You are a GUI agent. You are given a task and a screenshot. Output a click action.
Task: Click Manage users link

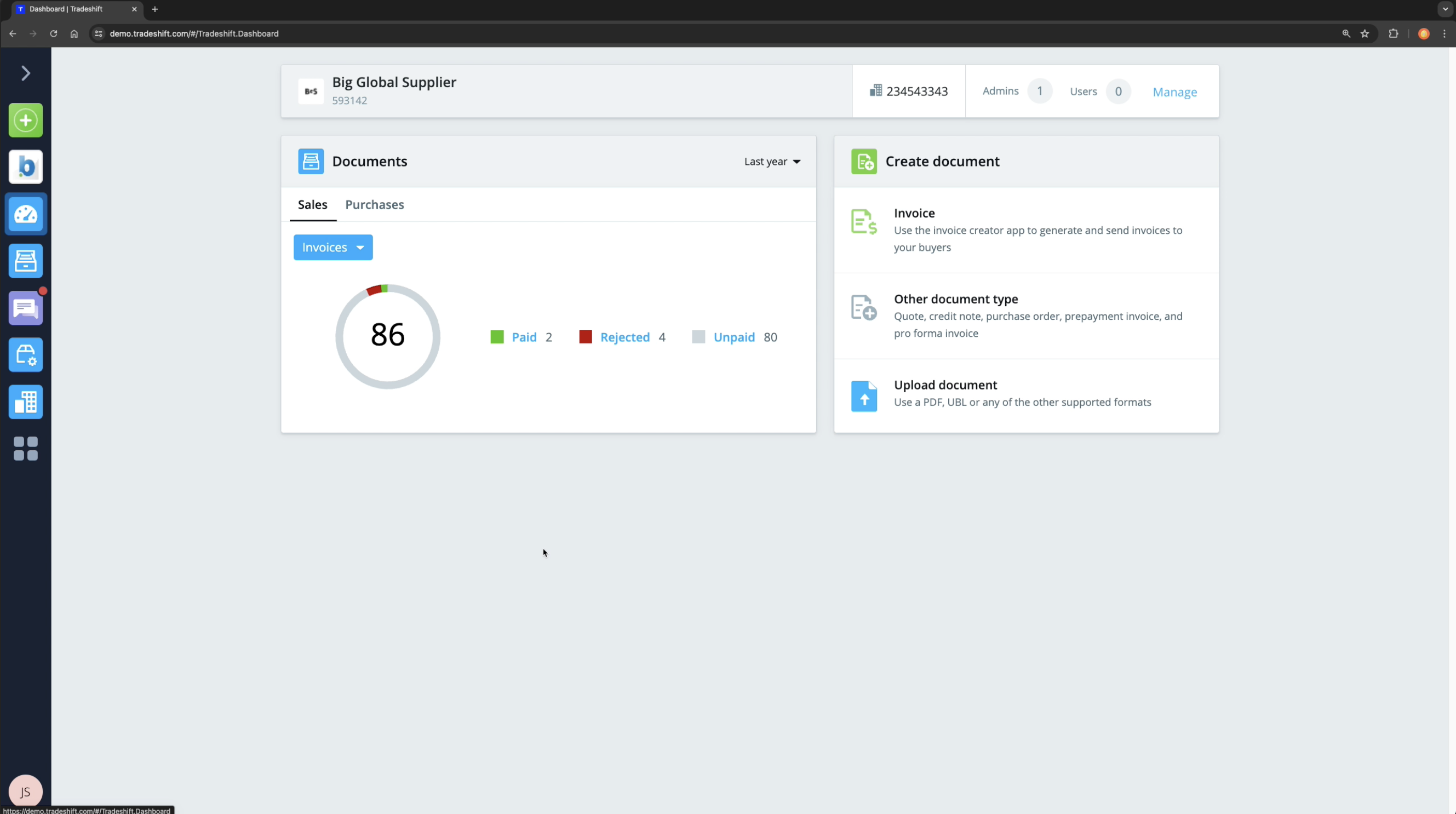[x=1174, y=91]
